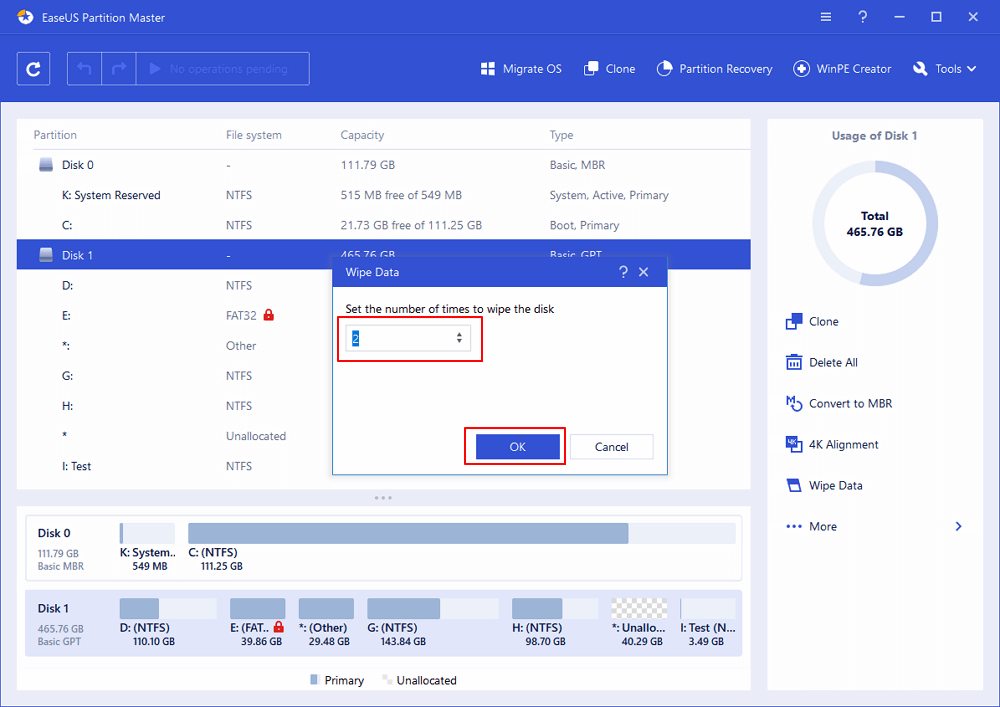Click the Refresh icon in the toolbar
Viewport: 1000px width, 707px height.
pos(34,69)
